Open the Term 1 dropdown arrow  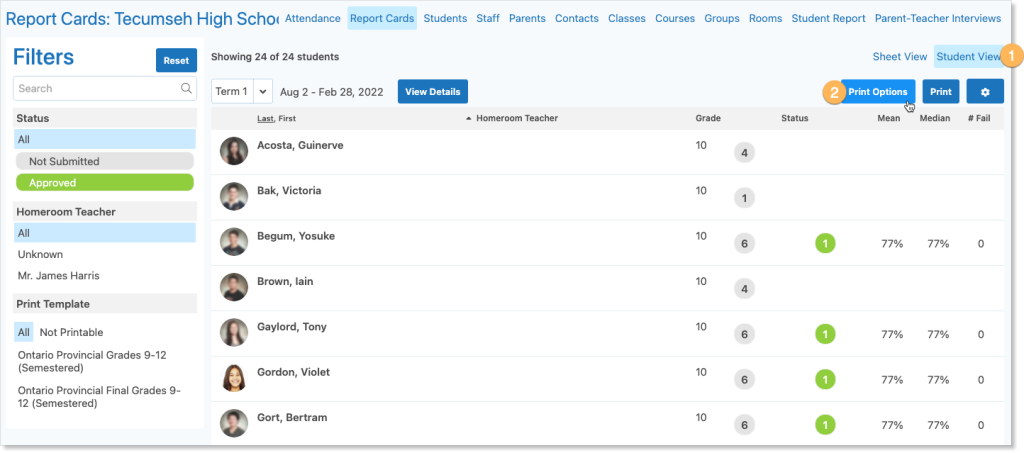(263, 92)
